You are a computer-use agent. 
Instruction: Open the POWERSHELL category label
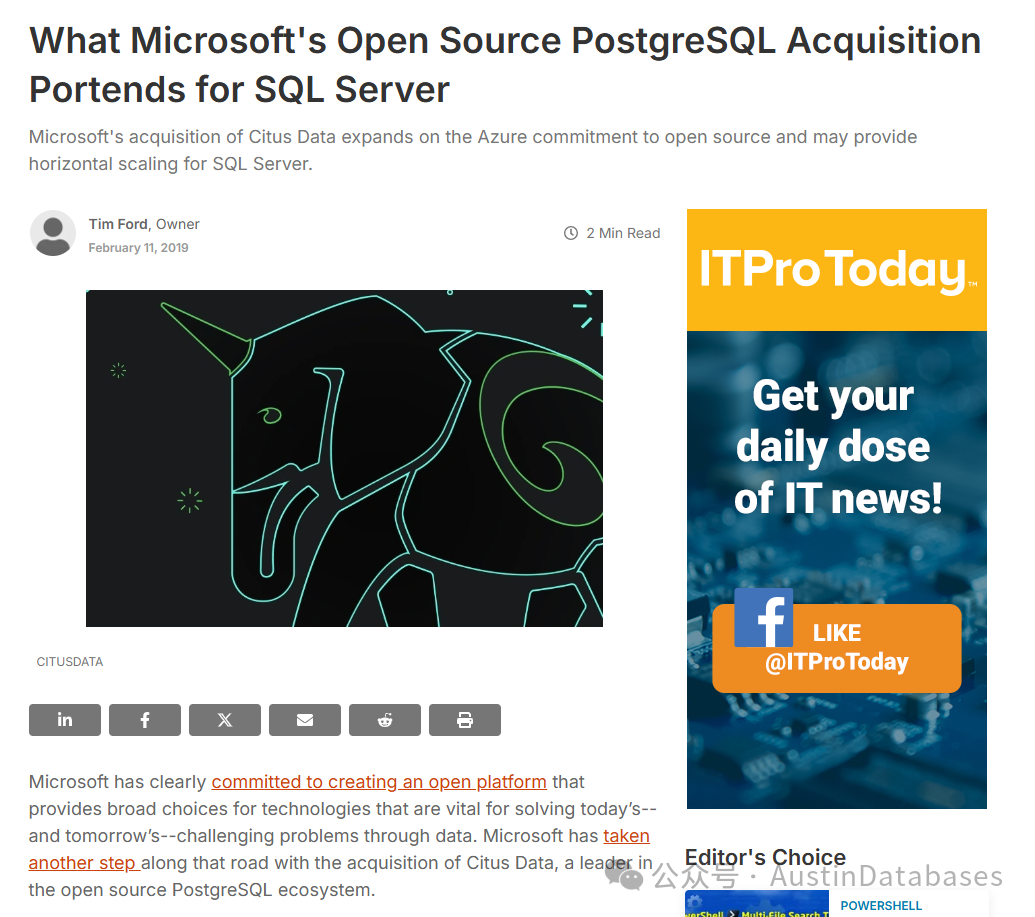pos(881,906)
